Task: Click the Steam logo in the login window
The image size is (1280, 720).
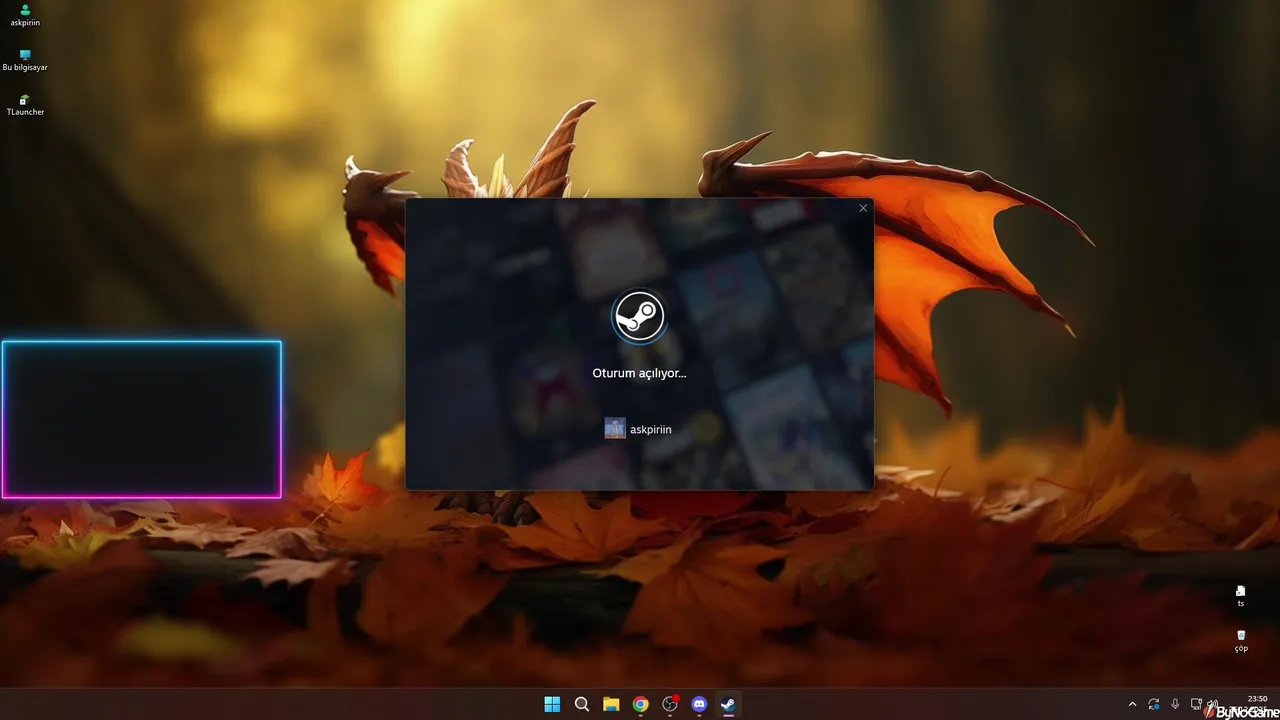Action: (638, 316)
